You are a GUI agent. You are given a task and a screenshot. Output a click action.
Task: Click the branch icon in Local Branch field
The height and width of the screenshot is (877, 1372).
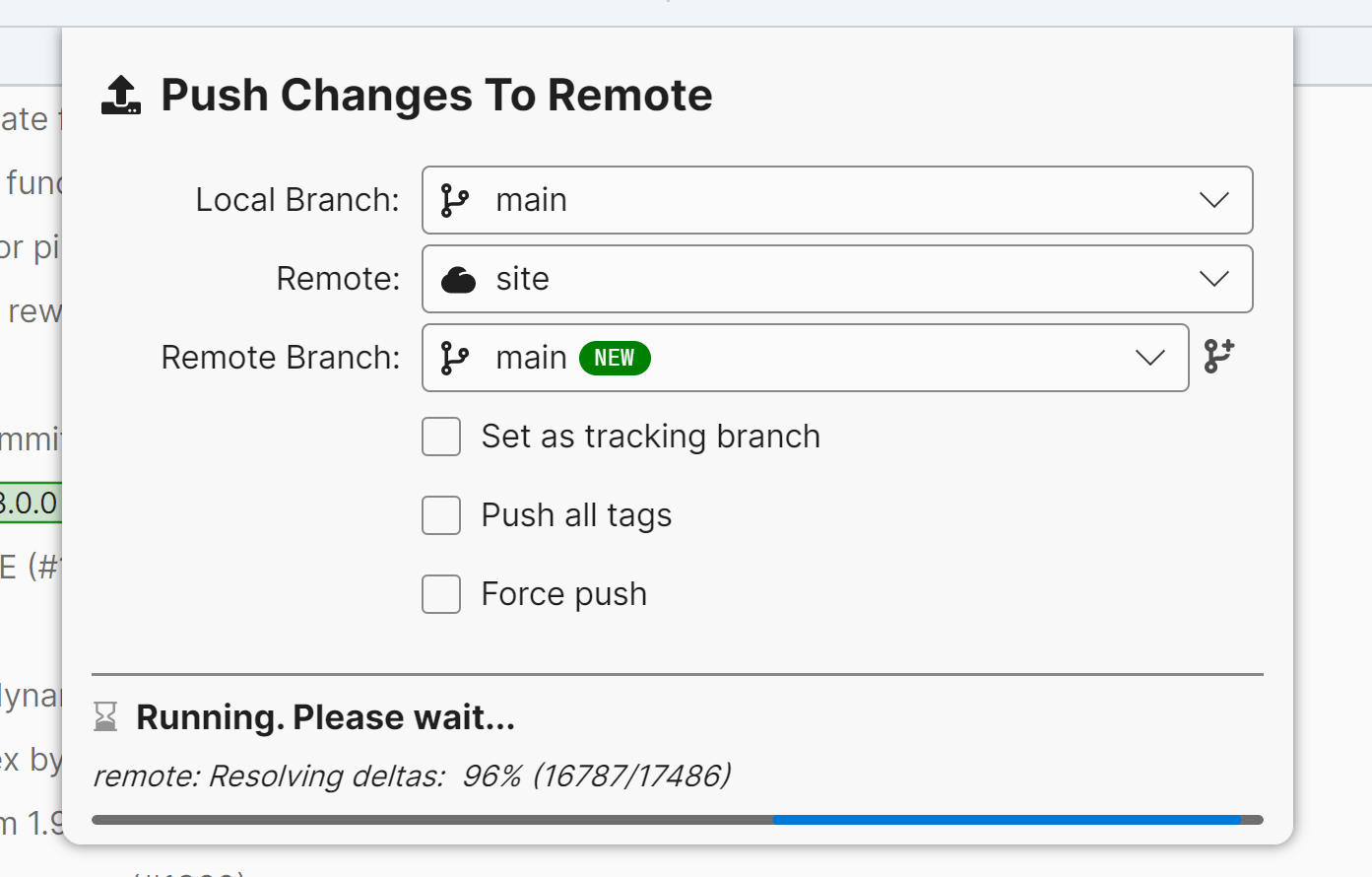point(454,200)
